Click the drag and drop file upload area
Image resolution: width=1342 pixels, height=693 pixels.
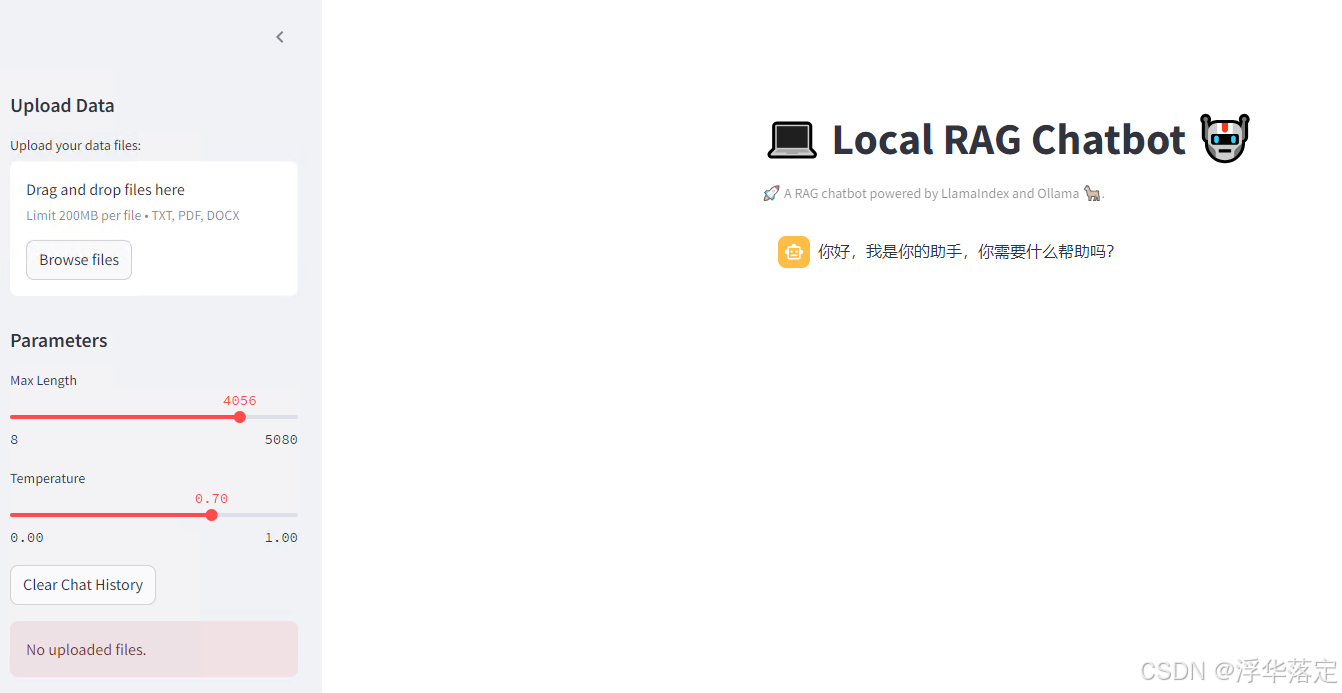click(154, 229)
